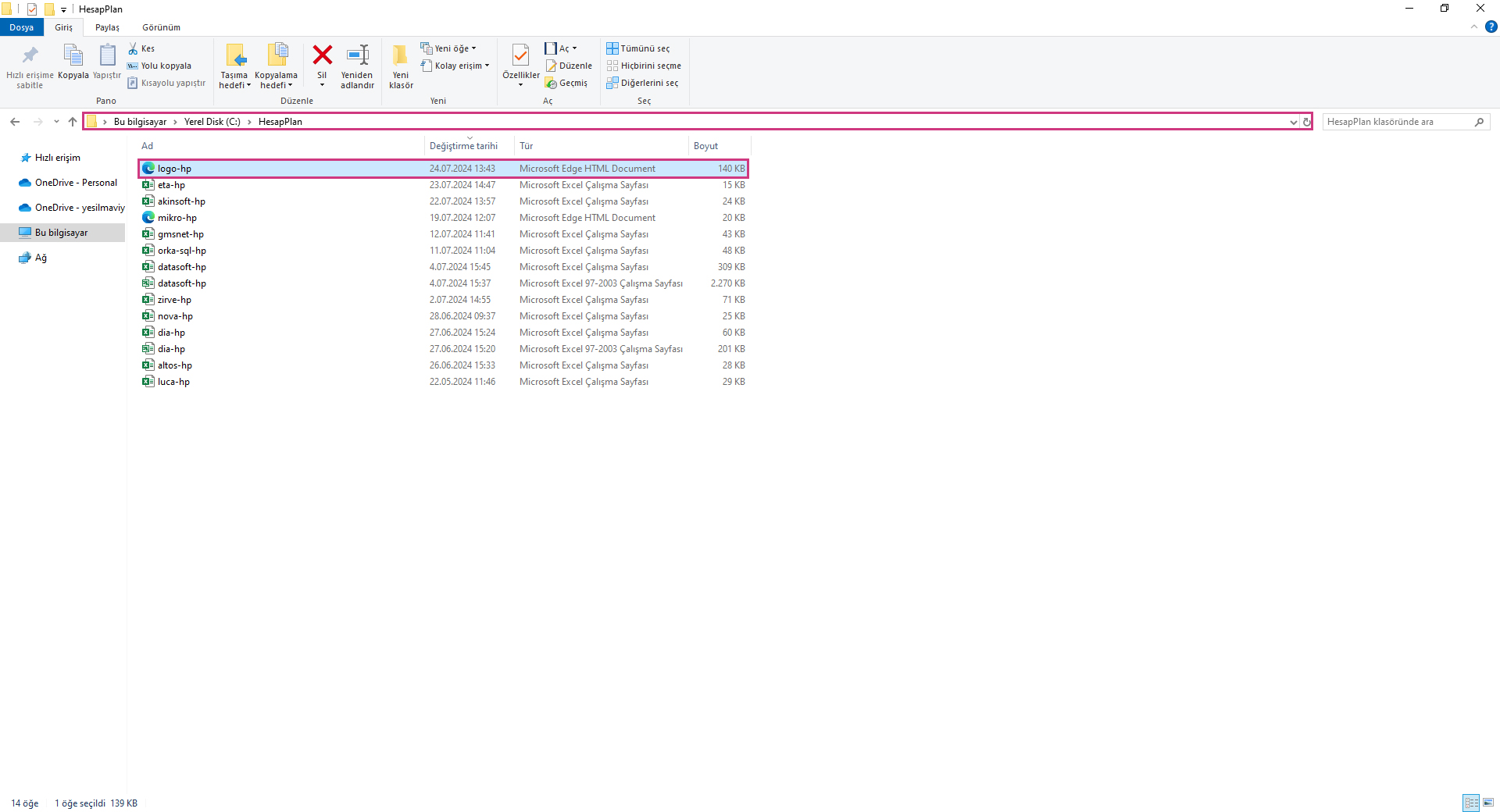Image resolution: width=1500 pixels, height=812 pixels.
Task: Open the Dosya menu tab
Action: pyautogui.click(x=21, y=27)
